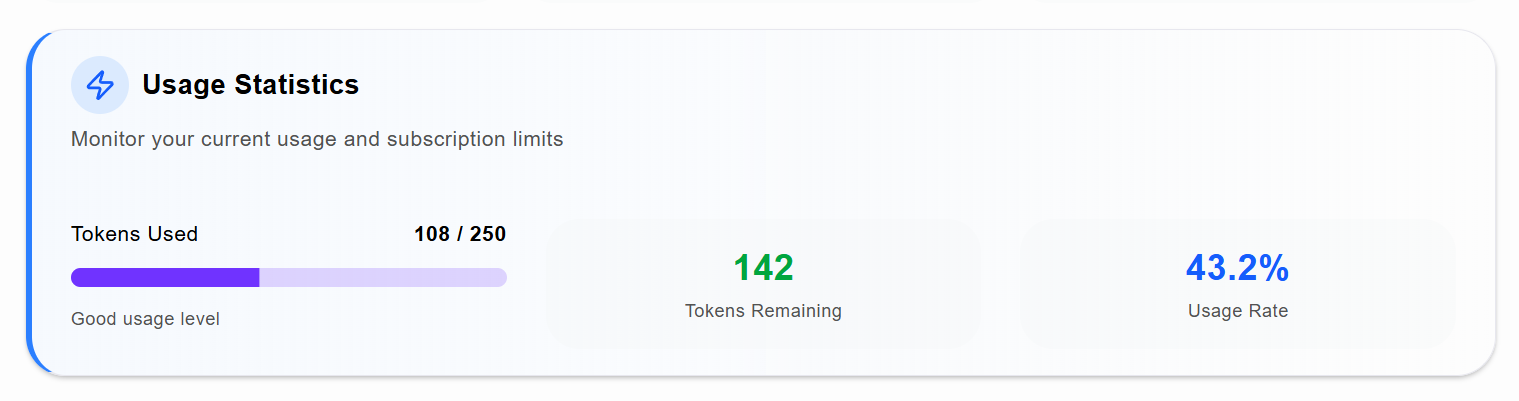The image size is (1519, 401).
Task: Click the blue 43.2% usage value
Action: click(x=1238, y=268)
